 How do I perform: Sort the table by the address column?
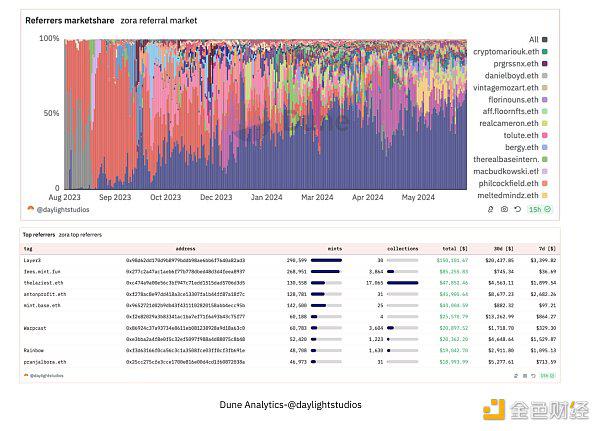(x=186, y=249)
